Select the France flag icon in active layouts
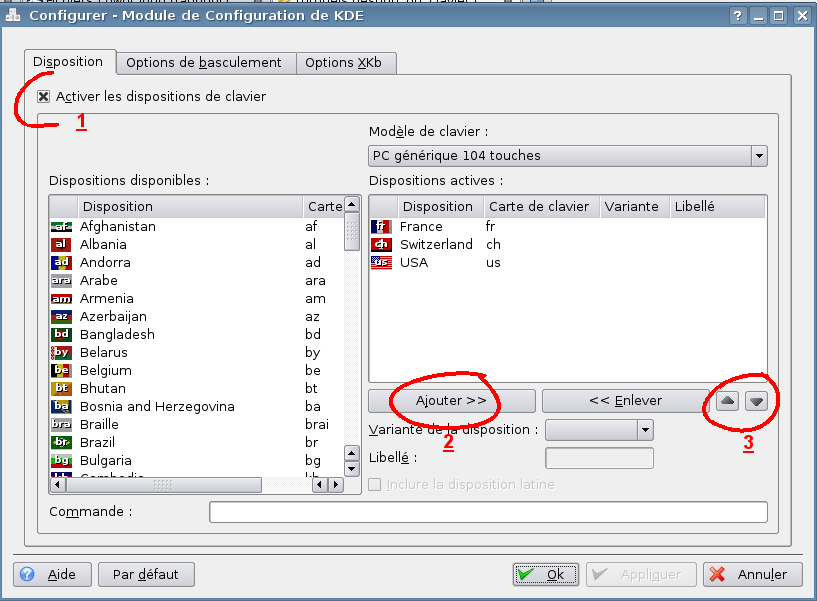817x601 pixels. point(381,227)
